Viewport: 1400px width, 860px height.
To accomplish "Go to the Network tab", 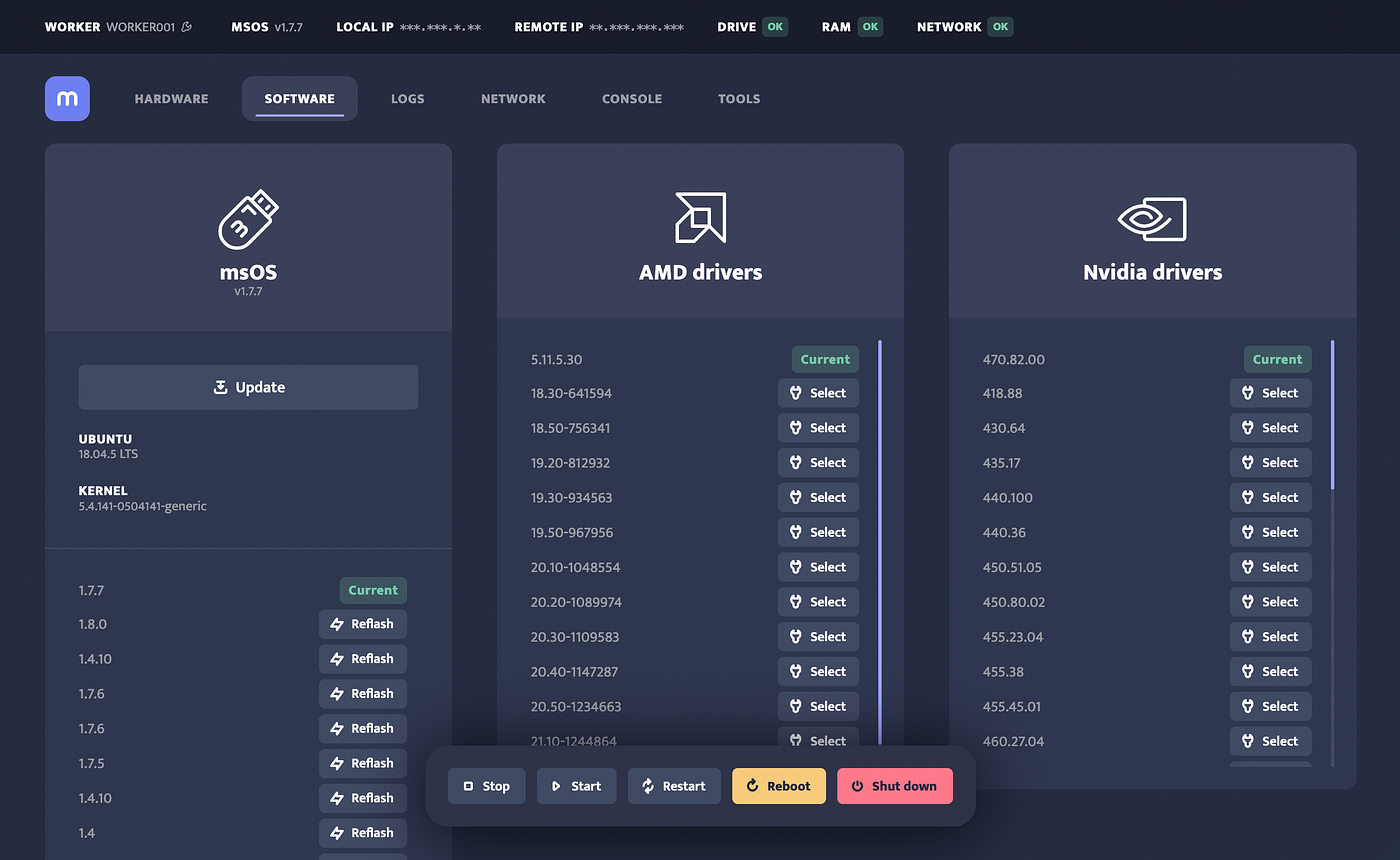I will coord(513,99).
